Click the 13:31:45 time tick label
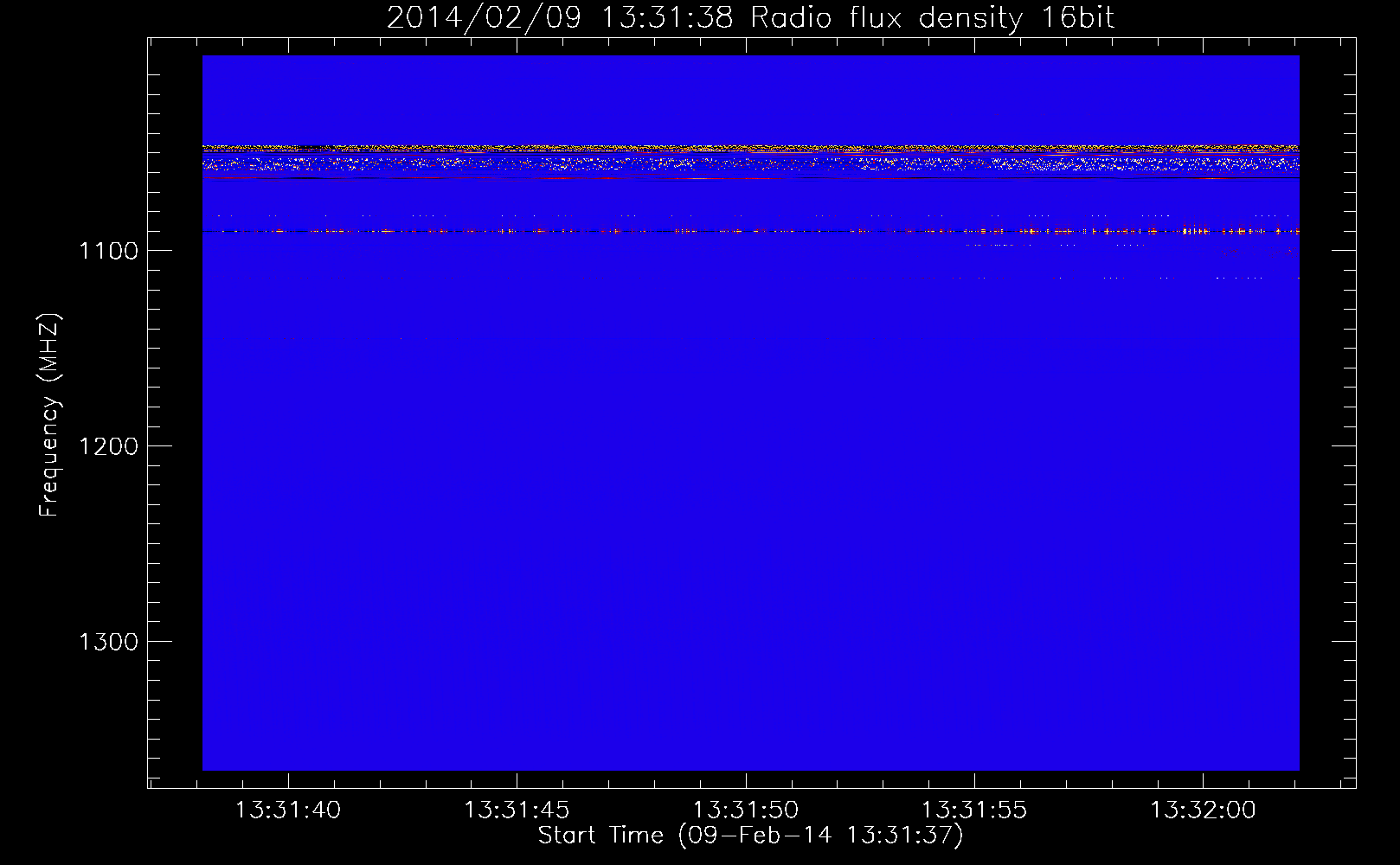The width and height of the screenshot is (1400, 865). [x=517, y=811]
